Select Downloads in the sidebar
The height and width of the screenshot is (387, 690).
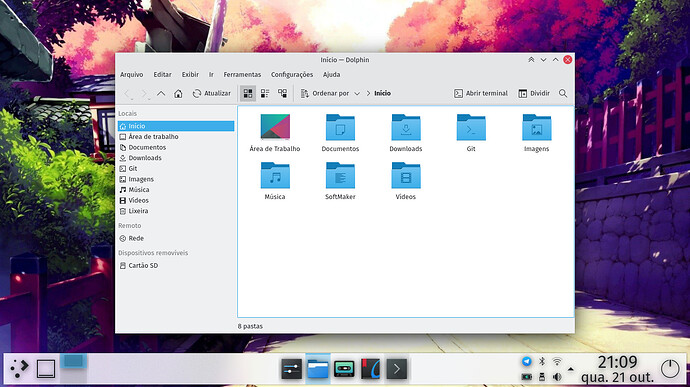point(176,158)
